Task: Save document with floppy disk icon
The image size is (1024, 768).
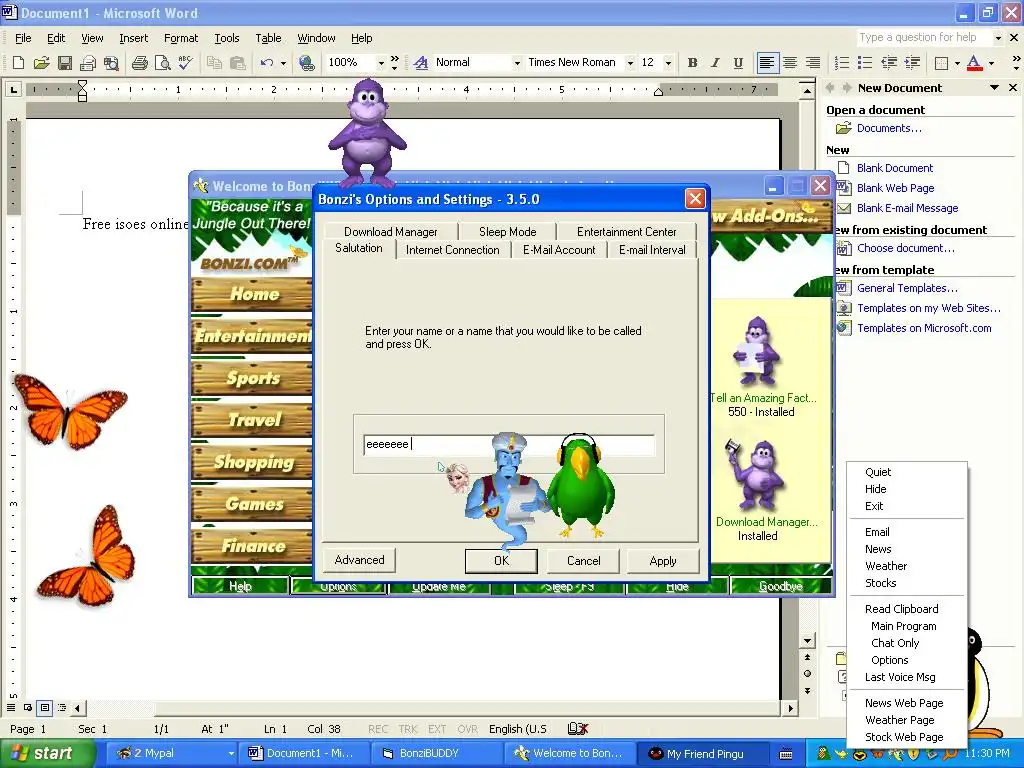Action: (x=65, y=63)
